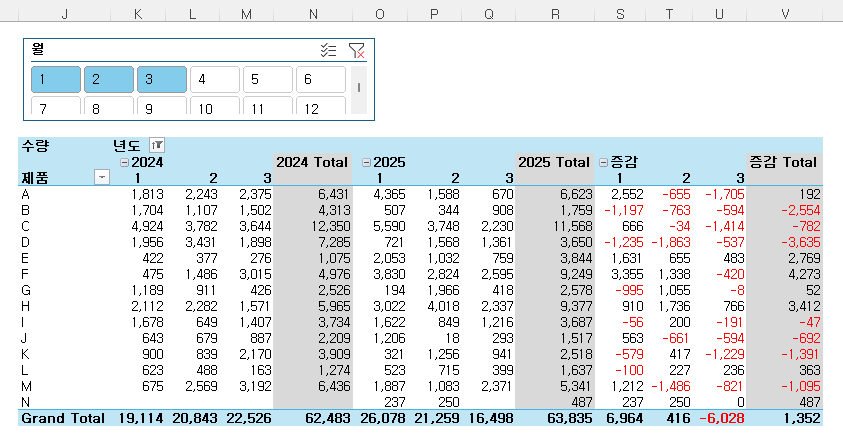Open the 년도 column filter icon

point(157,145)
